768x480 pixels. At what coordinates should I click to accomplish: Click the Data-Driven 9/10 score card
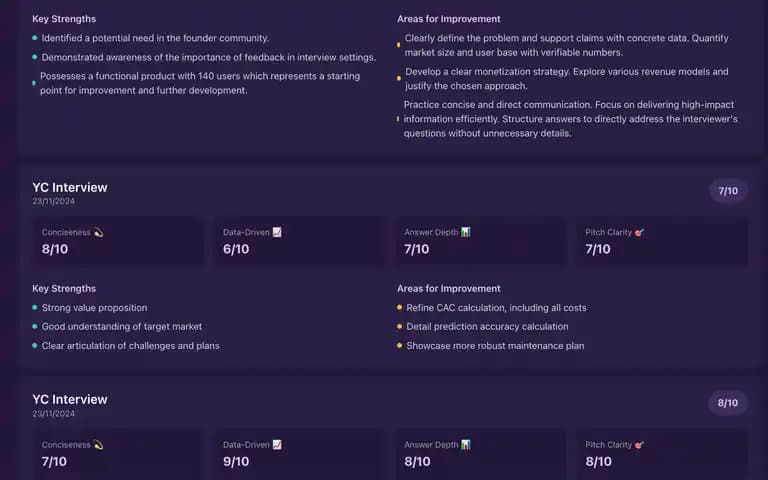tap(299, 455)
